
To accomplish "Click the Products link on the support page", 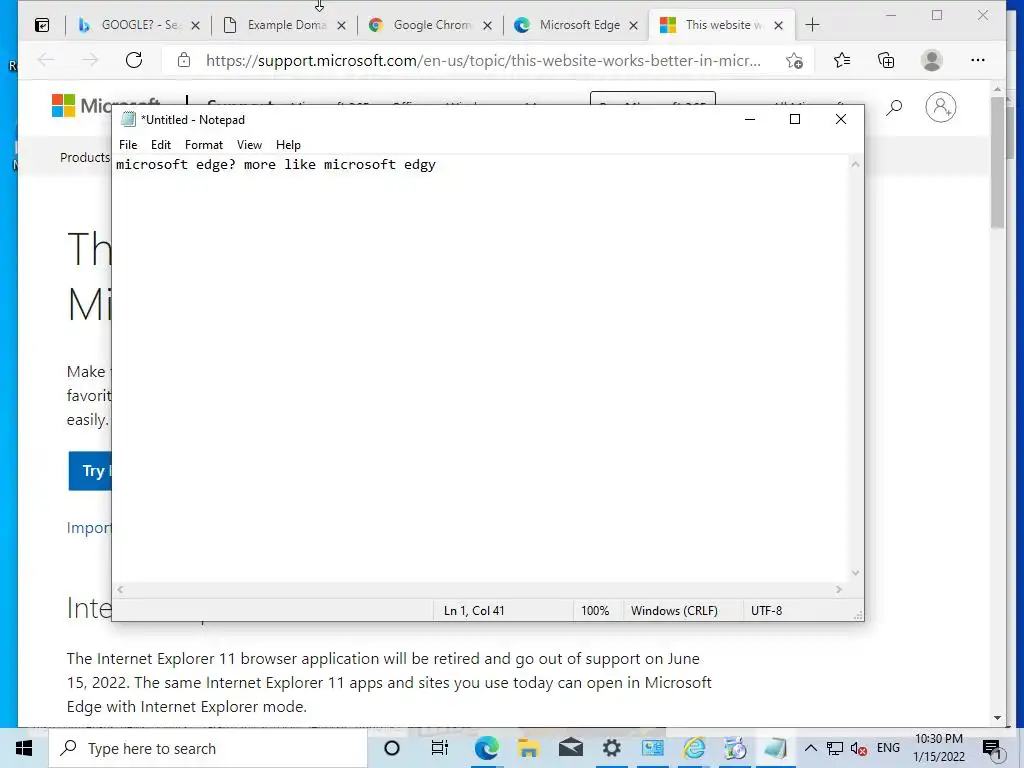I will point(85,157).
